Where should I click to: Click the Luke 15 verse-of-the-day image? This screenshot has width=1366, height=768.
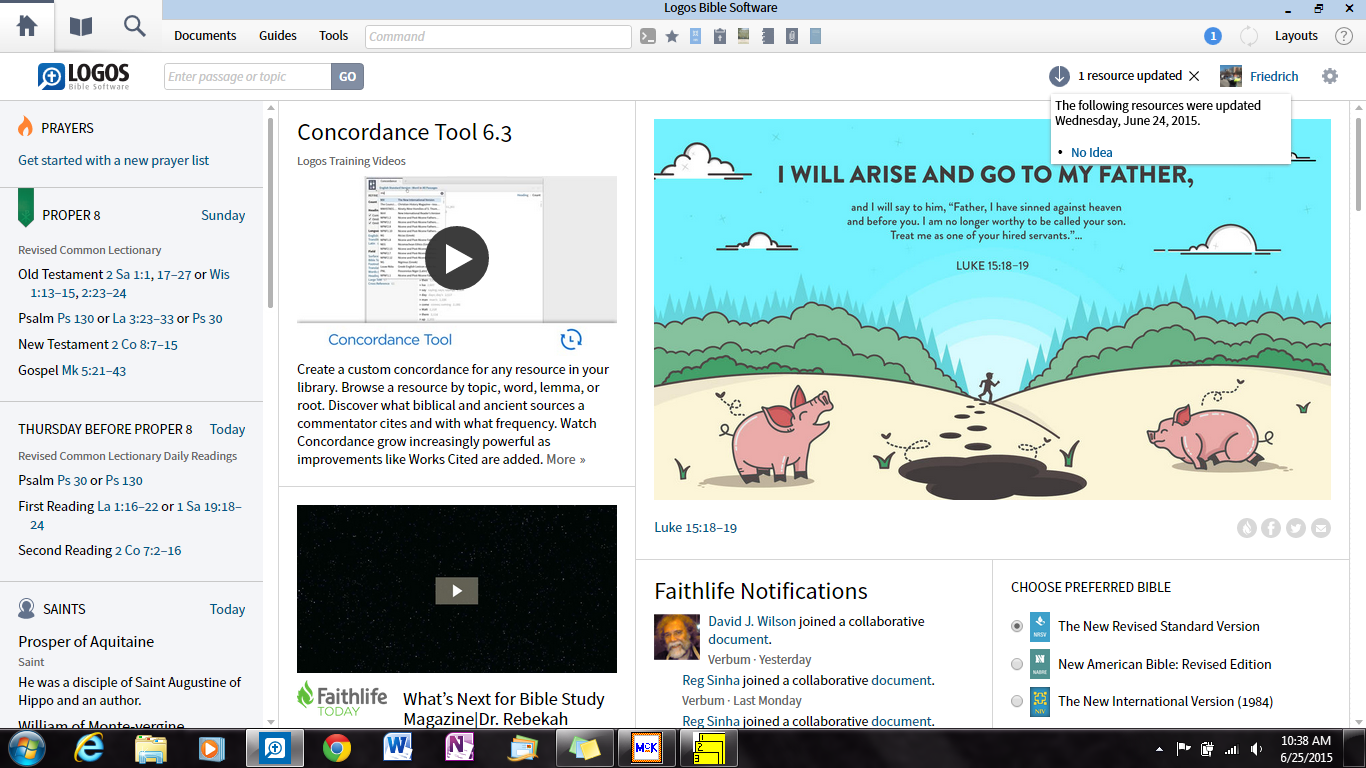[x=992, y=310]
